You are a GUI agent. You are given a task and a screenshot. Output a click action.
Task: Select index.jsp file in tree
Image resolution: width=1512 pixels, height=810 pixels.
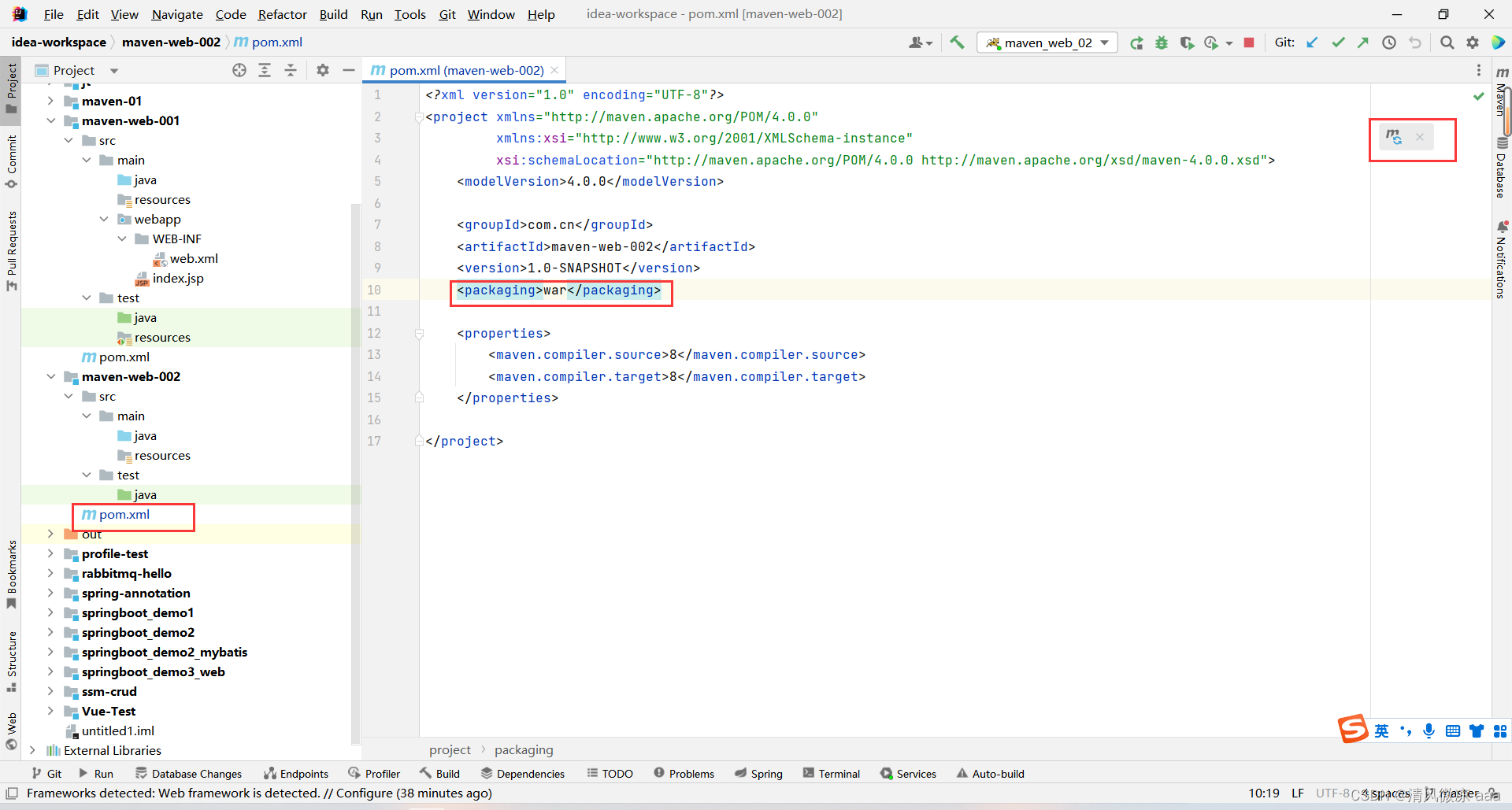click(x=169, y=278)
